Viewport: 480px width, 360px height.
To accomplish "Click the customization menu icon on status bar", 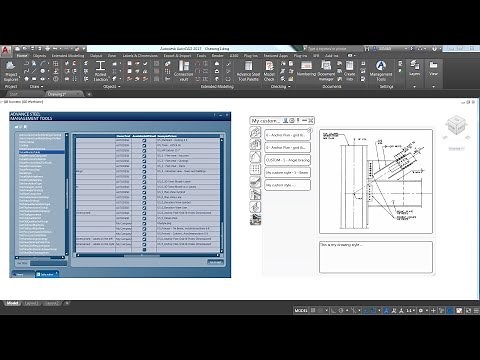I will (476, 310).
